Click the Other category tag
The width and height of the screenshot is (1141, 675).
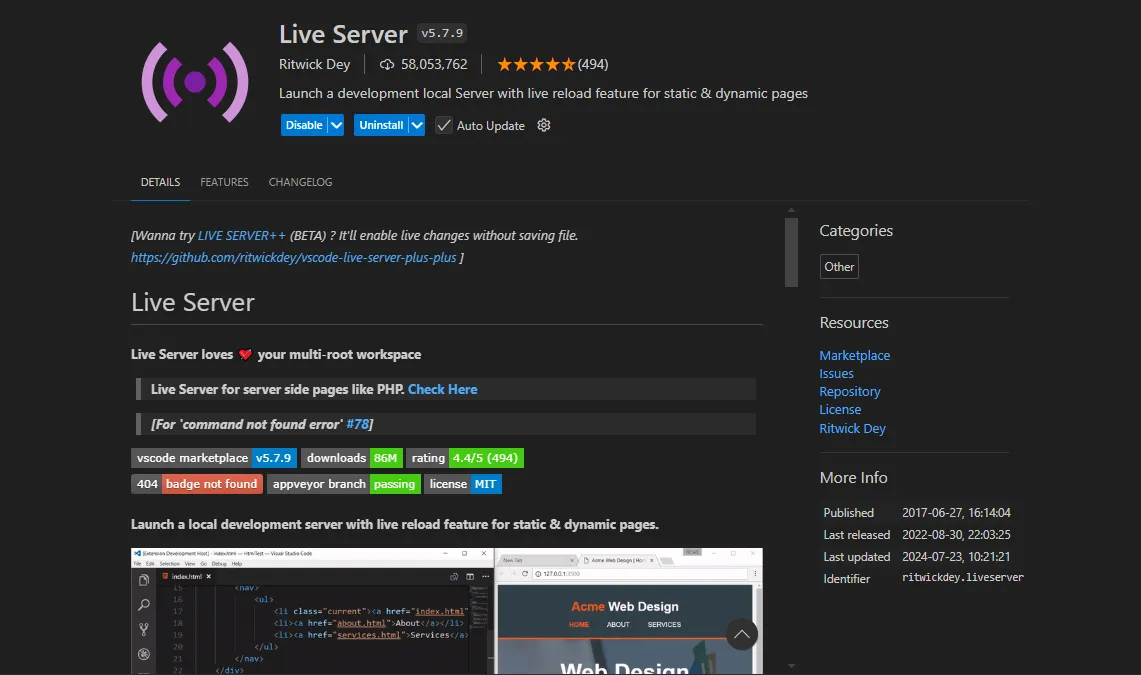[839, 267]
